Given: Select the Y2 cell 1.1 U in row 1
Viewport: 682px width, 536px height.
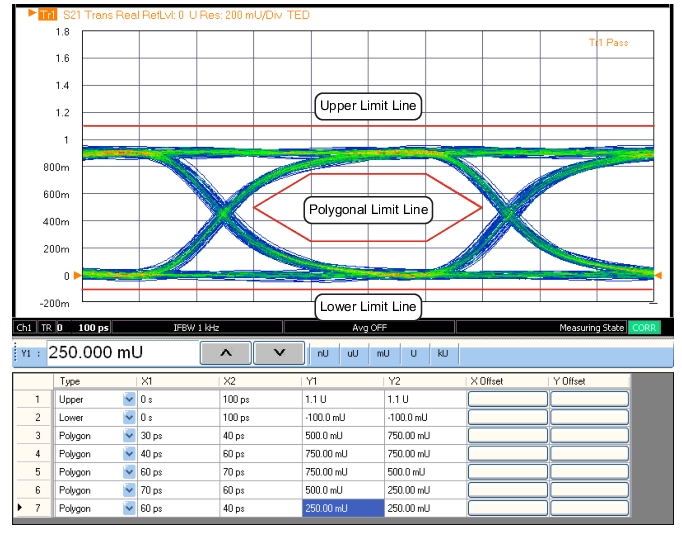Looking at the screenshot, I should click(x=425, y=399).
